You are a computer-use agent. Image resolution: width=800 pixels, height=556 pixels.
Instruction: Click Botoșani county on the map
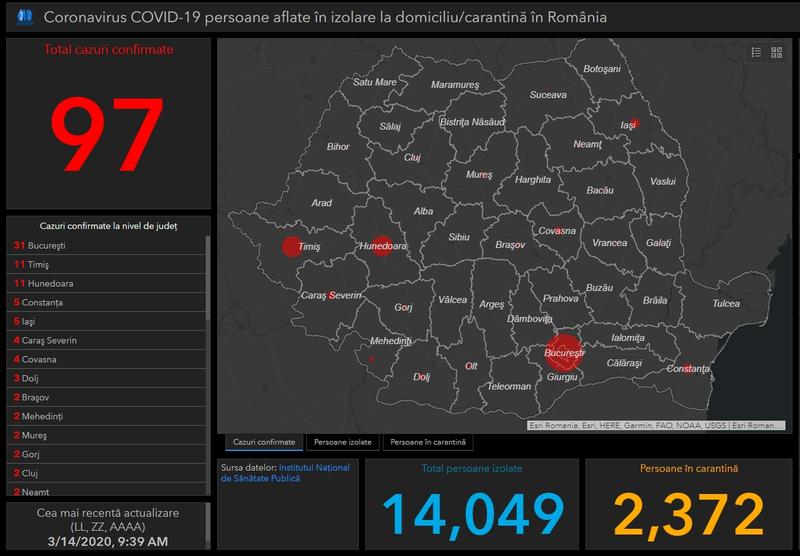[x=602, y=69]
